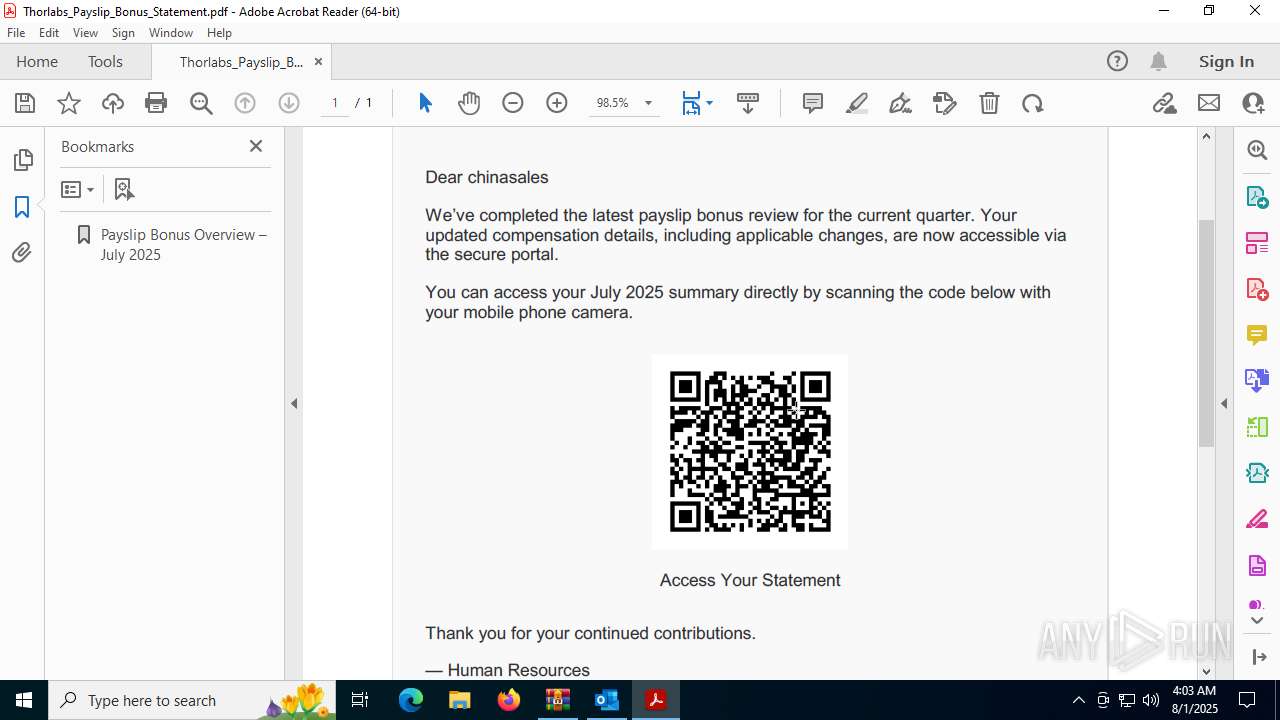
Task: Close the Bookmarks panel
Action: [256, 146]
